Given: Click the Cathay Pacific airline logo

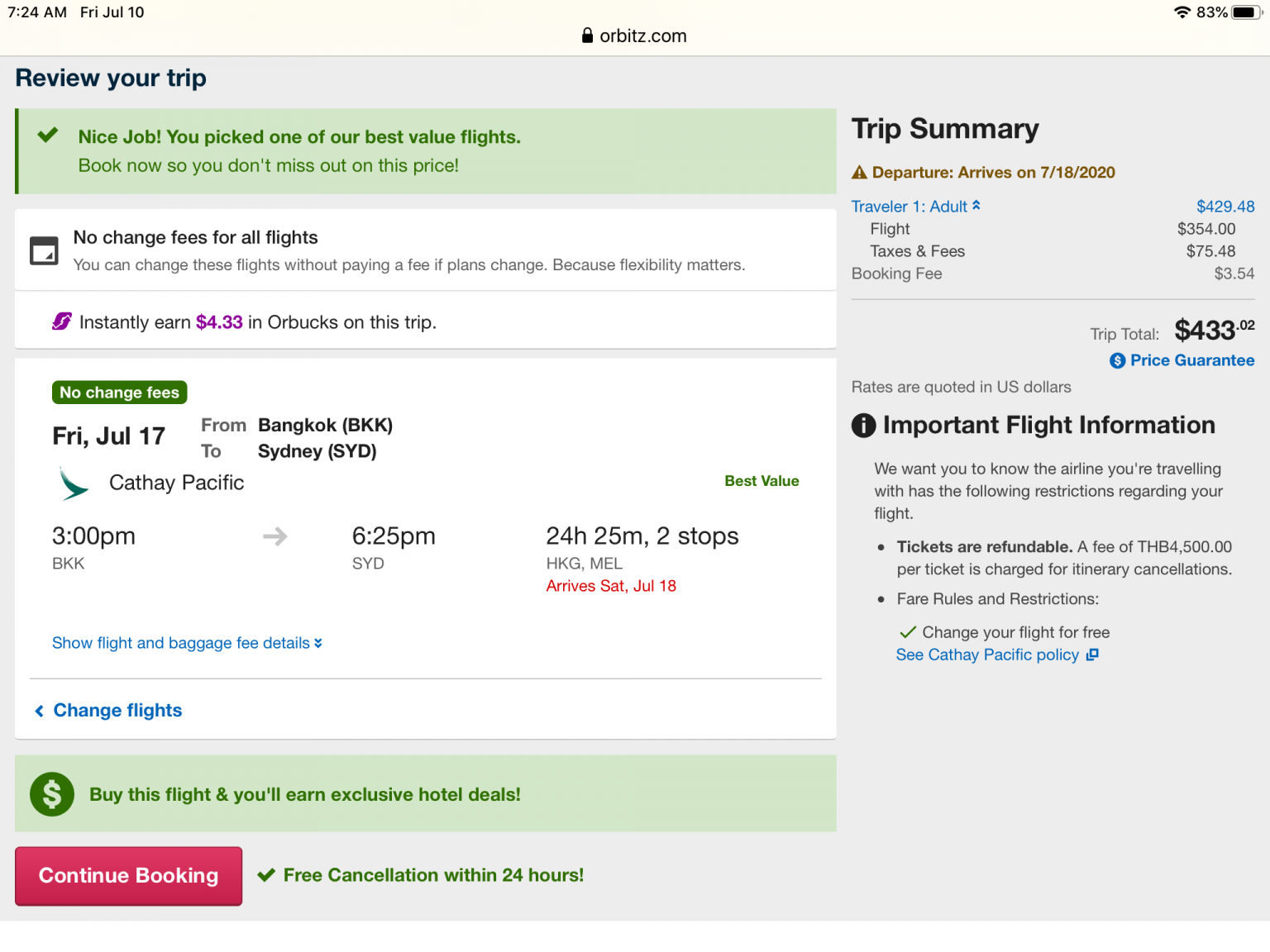Looking at the screenshot, I should 73,483.
